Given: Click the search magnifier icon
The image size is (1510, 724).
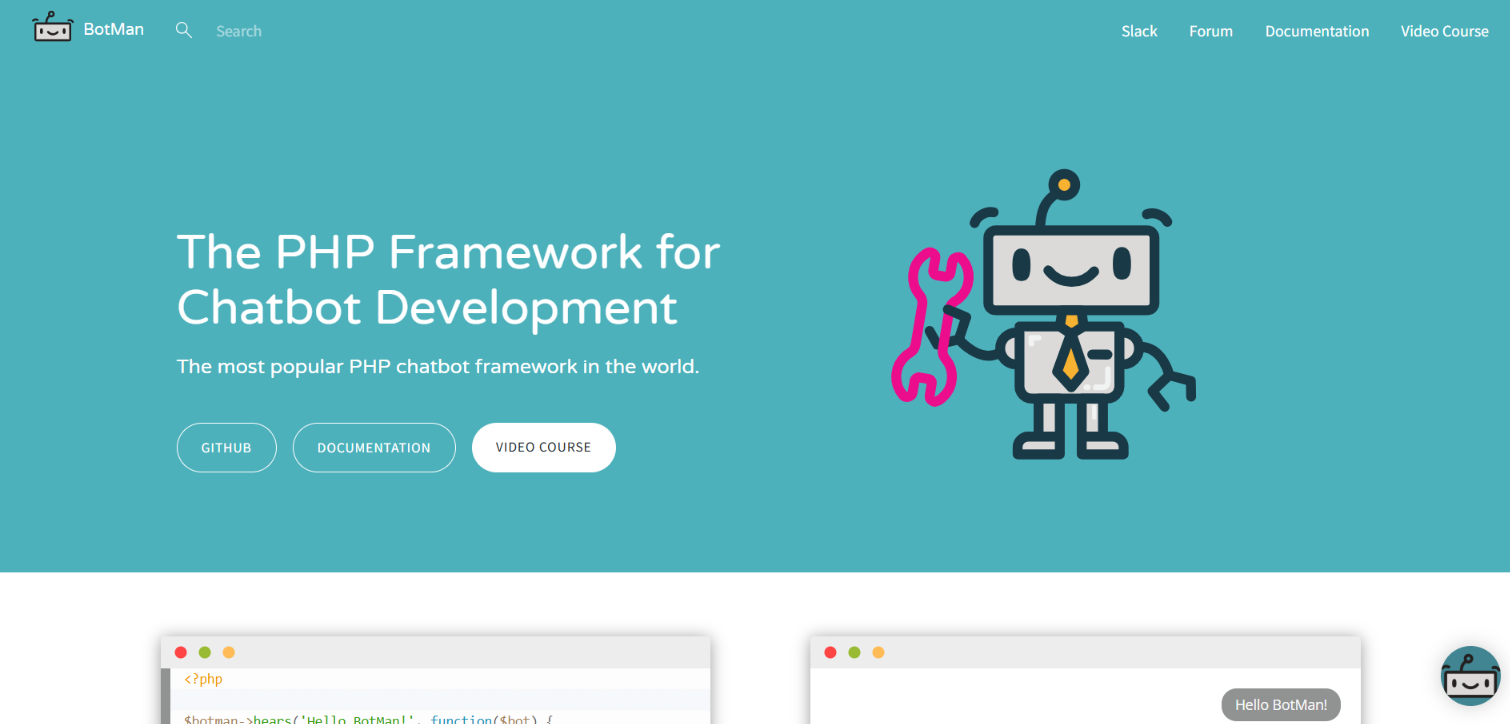Looking at the screenshot, I should click(183, 30).
